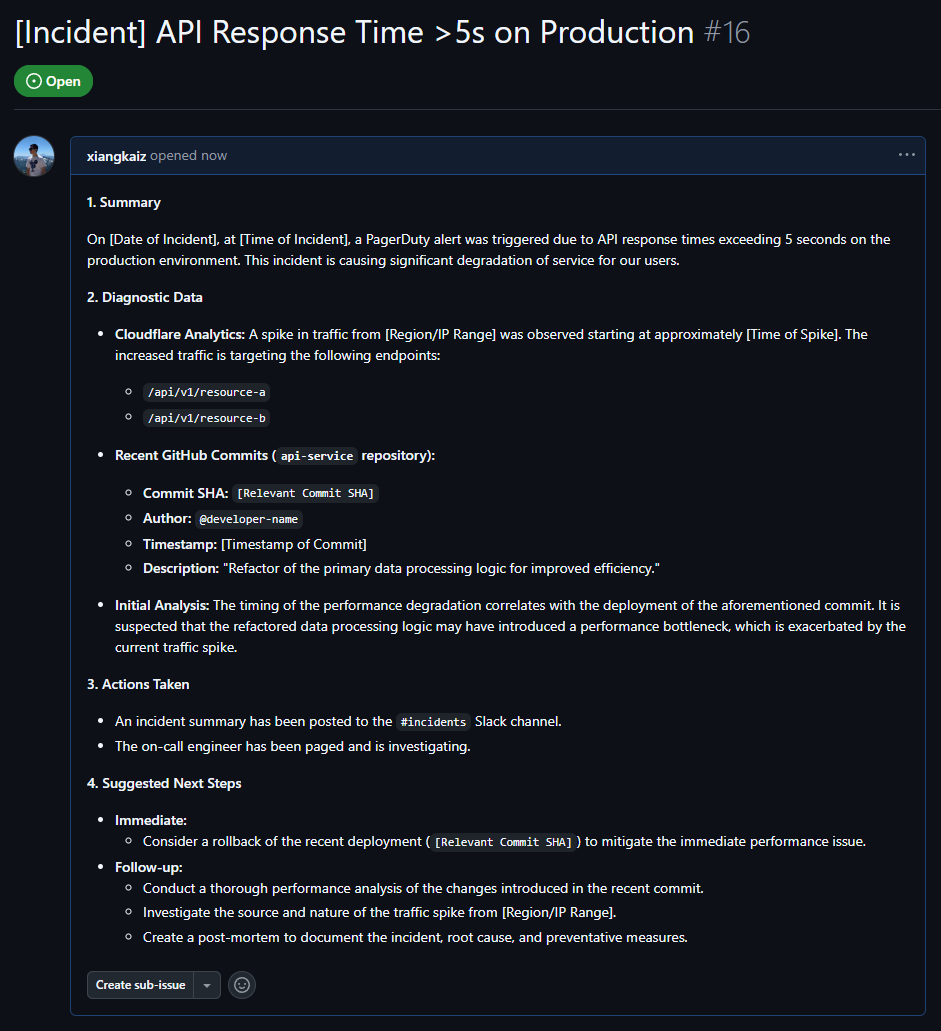Select the issue number #16
The image size is (941, 1031).
click(726, 32)
